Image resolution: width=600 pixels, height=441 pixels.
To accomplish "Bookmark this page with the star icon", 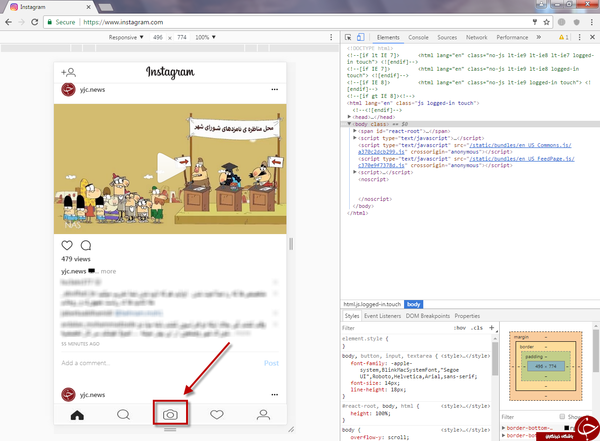I will pyautogui.click(x=546, y=22).
